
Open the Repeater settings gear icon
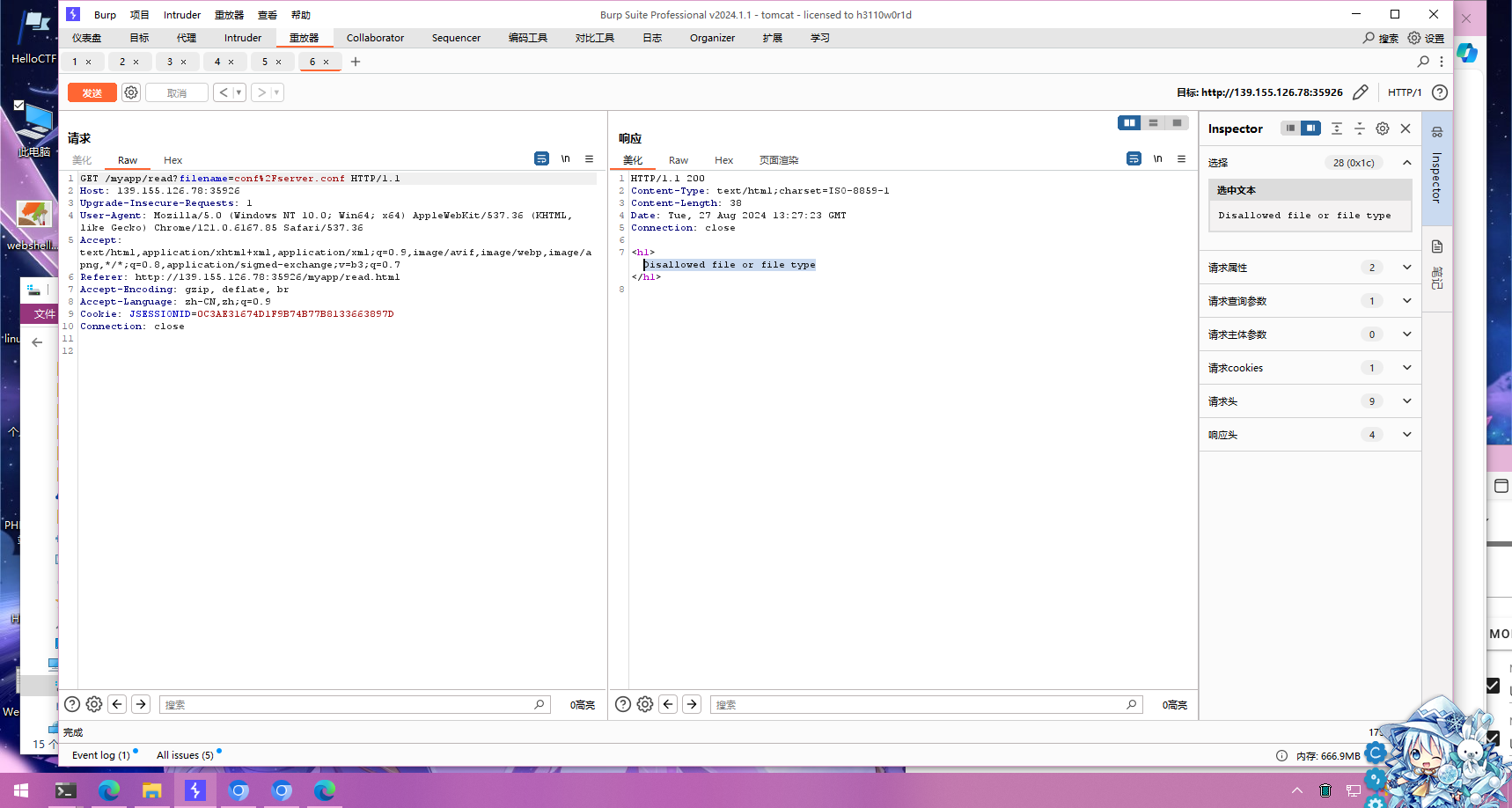point(131,92)
